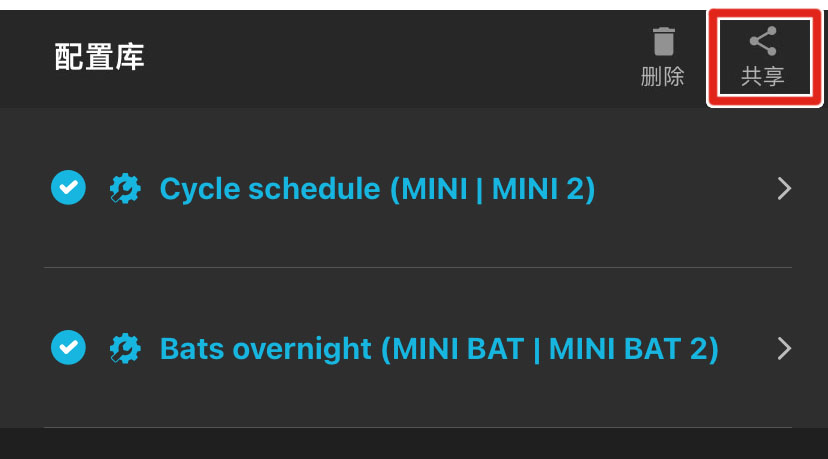Uncheck the Bats overnight checkmark
Viewport: 828px width, 459px height.
tap(67, 347)
